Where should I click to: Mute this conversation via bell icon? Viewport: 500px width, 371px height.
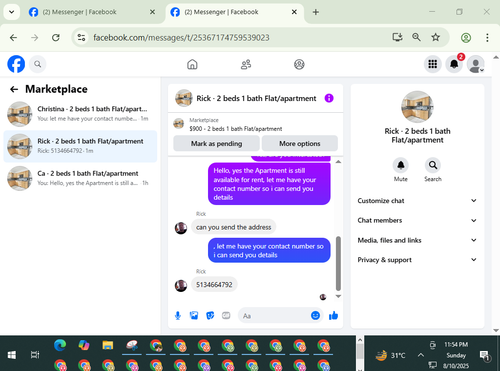[x=401, y=165]
